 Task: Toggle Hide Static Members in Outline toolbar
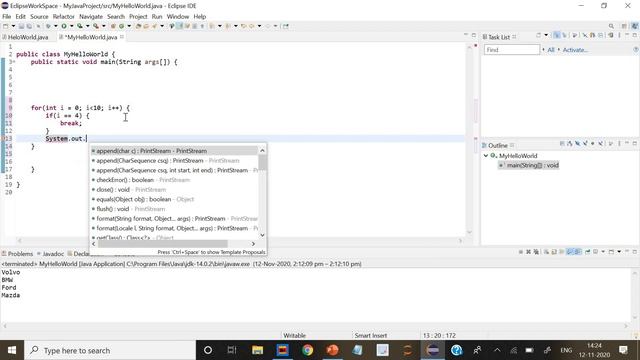point(585,144)
